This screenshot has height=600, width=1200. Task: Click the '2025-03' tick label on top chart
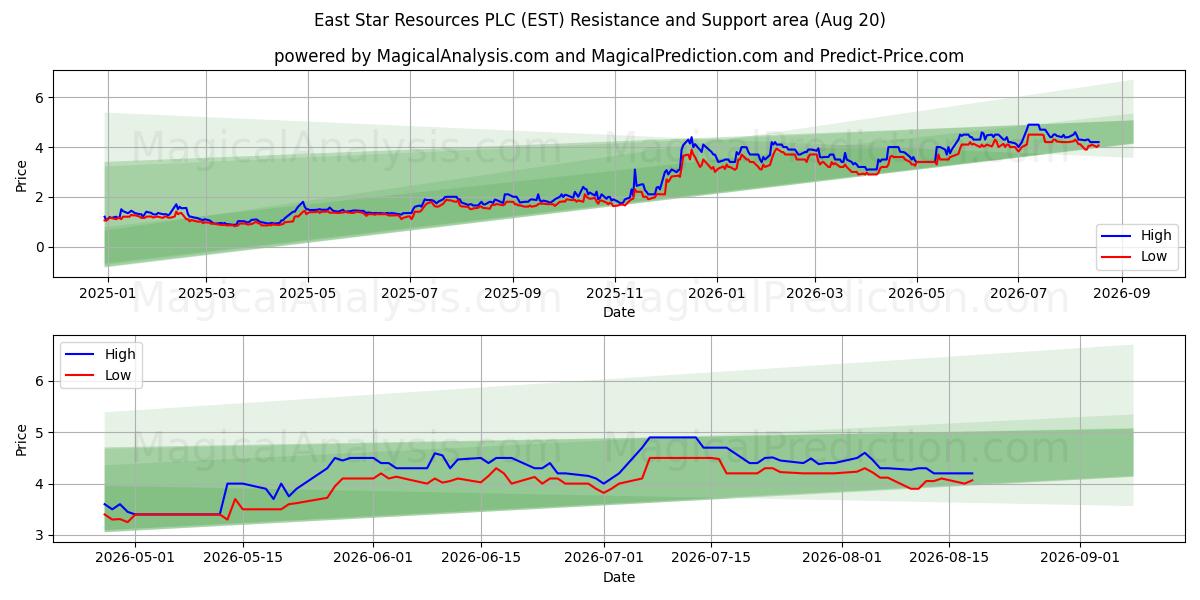[206, 294]
